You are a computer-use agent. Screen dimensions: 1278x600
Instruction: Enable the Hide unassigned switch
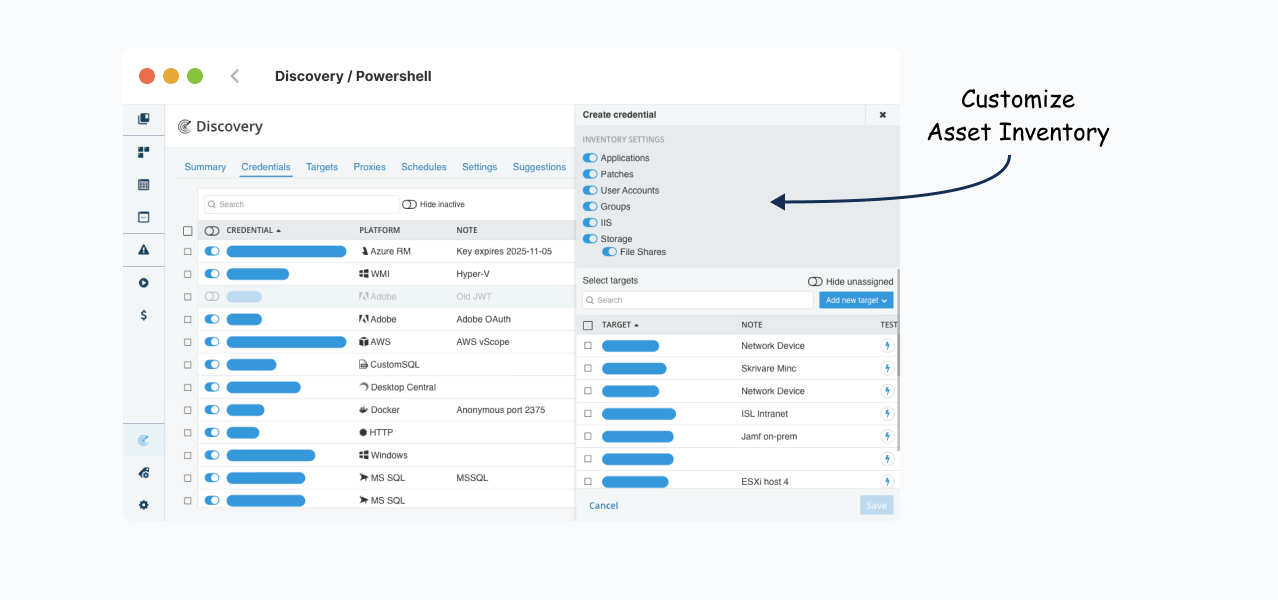click(815, 282)
